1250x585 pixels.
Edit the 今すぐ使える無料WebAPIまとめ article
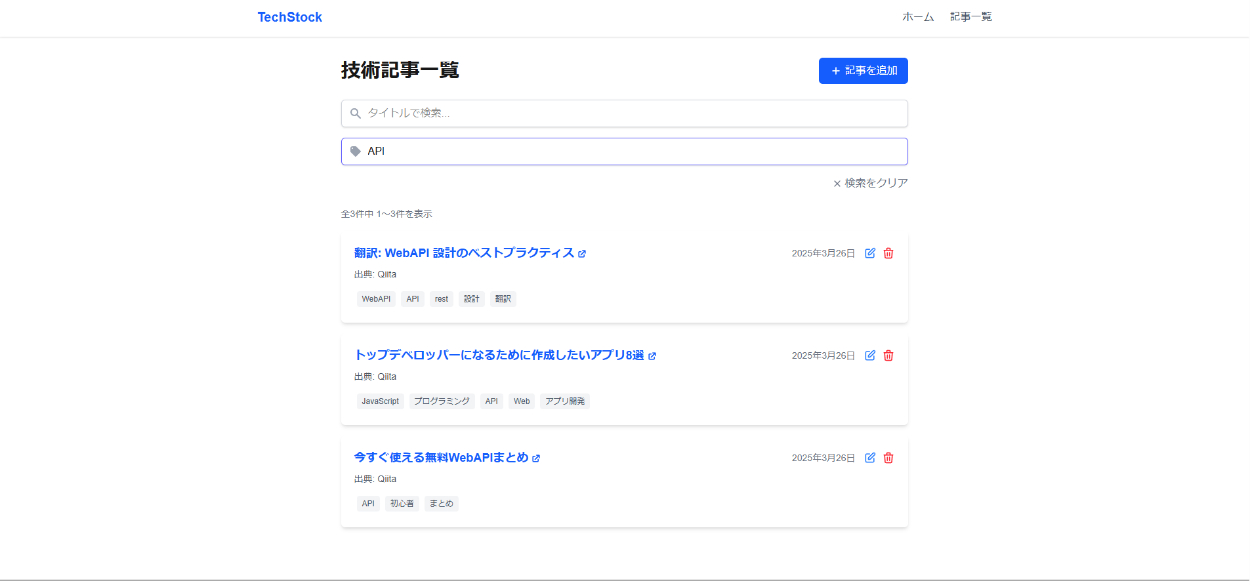(870, 457)
